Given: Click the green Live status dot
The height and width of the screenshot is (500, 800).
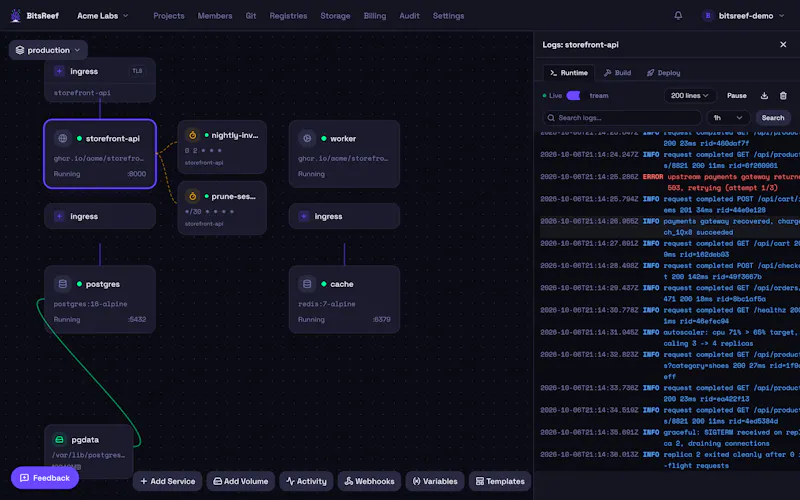Looking at the screenshot, I should (544, 95).
